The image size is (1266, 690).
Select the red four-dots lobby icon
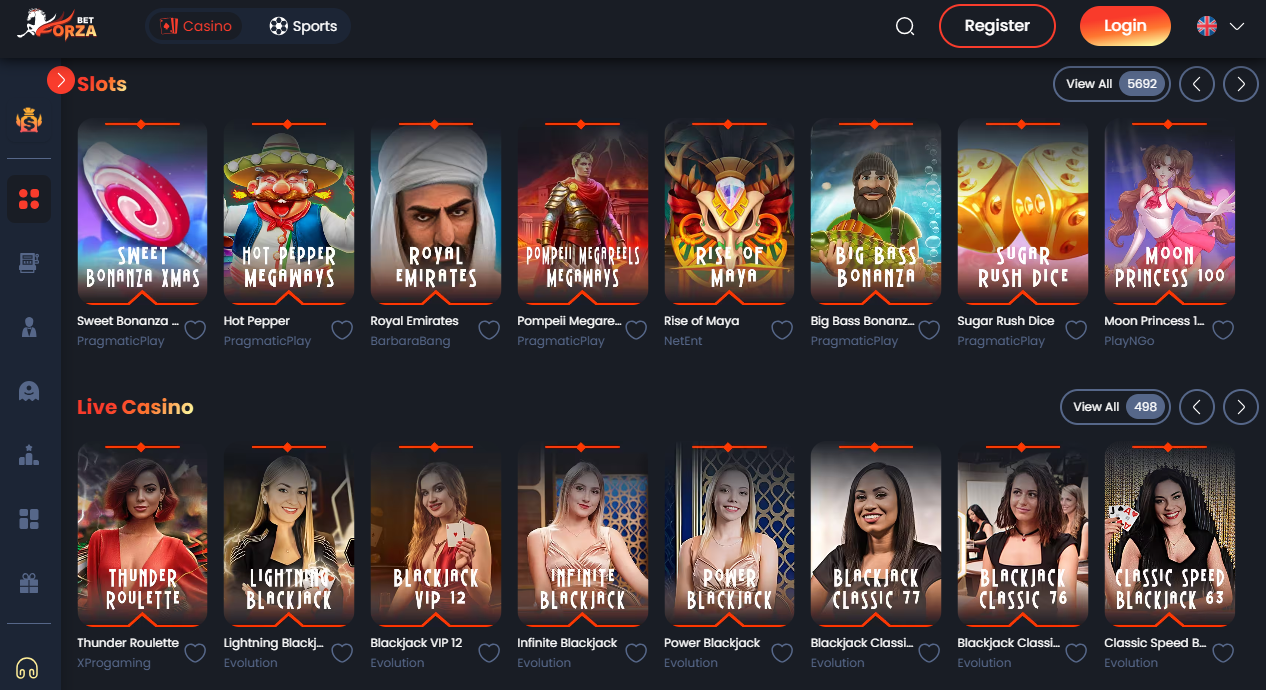[x=29, y=199]
